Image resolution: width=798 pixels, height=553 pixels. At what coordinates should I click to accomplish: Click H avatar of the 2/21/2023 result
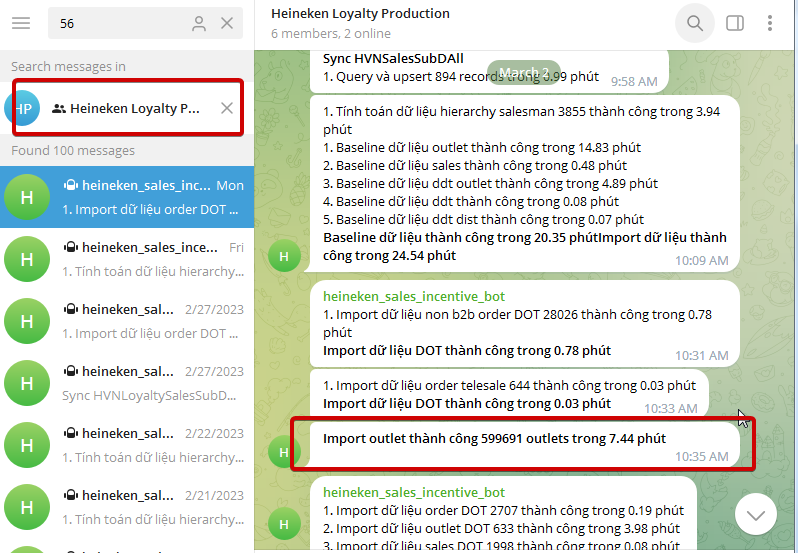click(27, 507)
